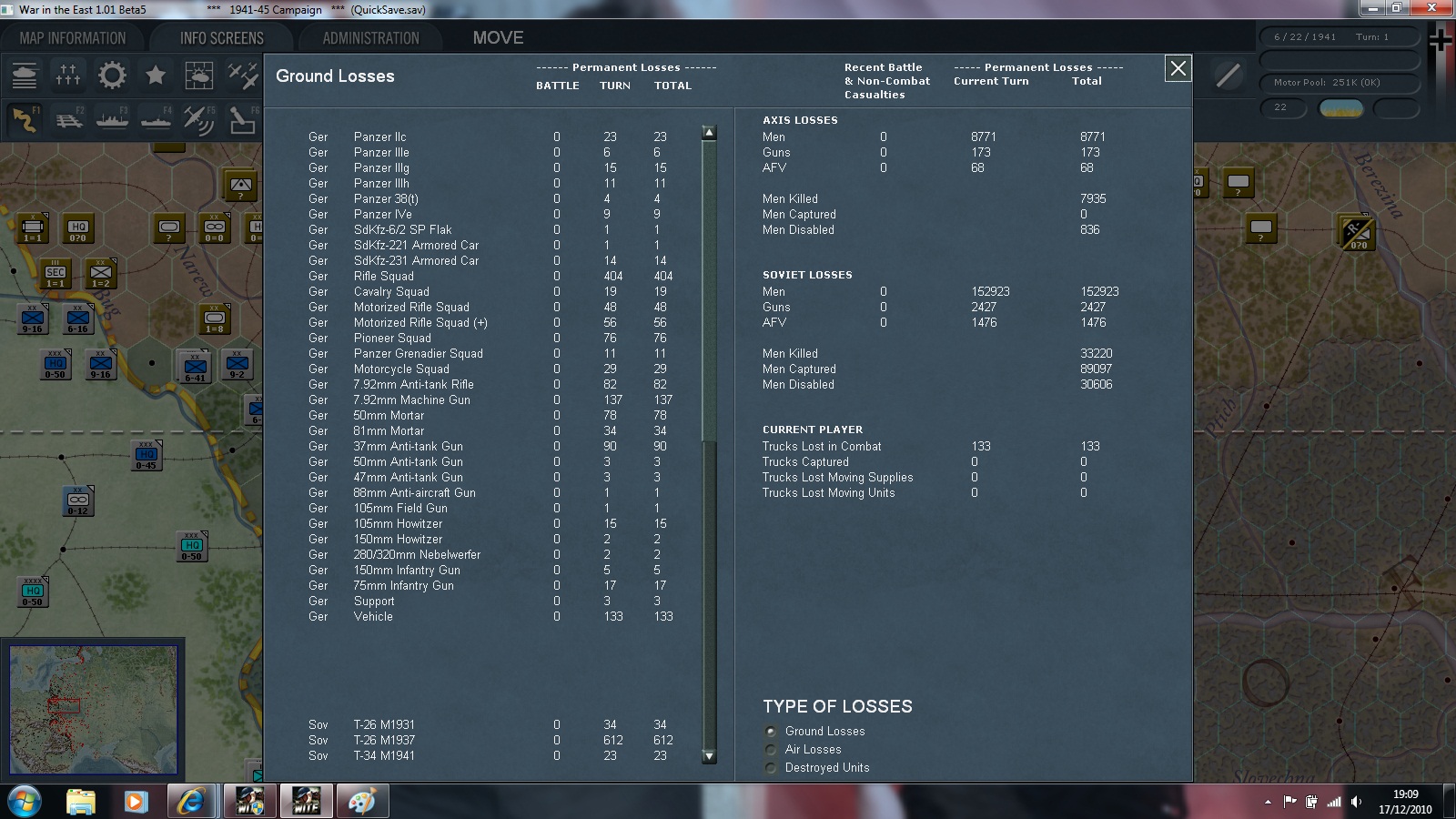This screenshot has height=819, width=1456.
Task: Click the diagonal slash button beside Motor Pool
Action: [x=1228, y=76]
